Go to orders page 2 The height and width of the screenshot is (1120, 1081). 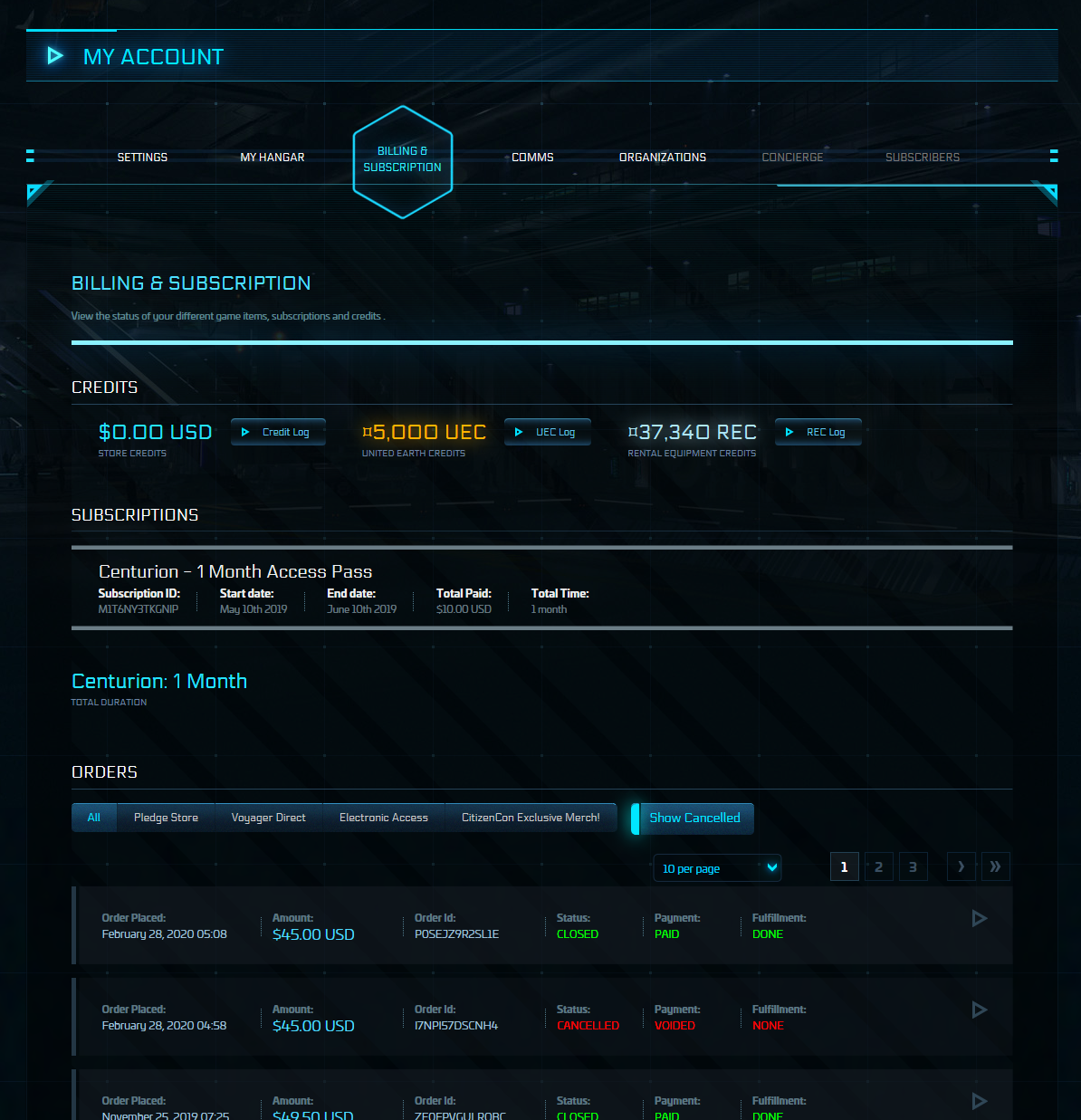pyautogui.click(x=879, y=867)
